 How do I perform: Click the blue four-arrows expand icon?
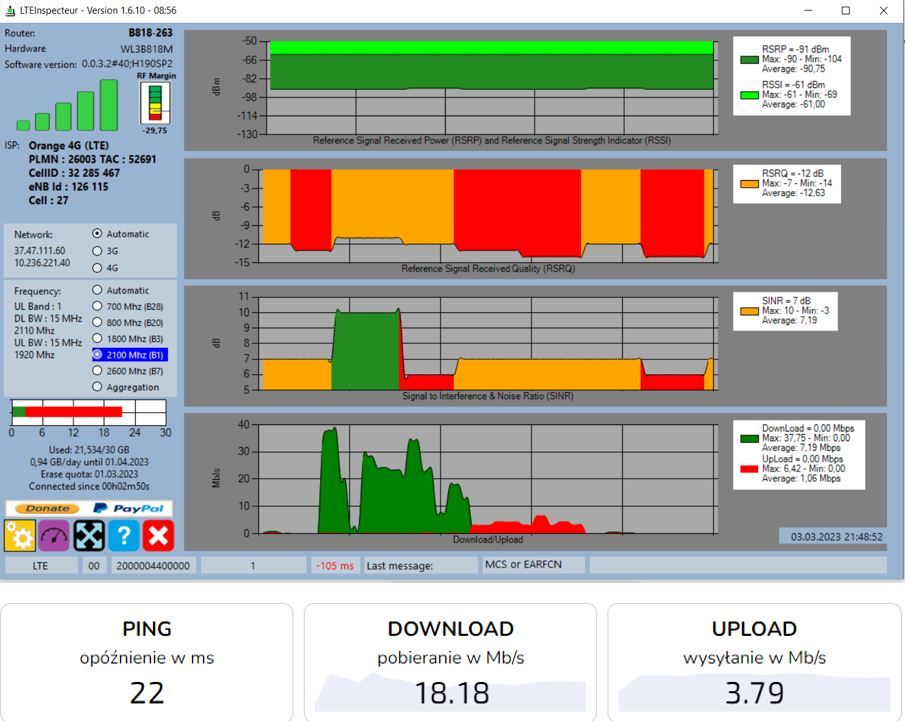coord(89,535)
